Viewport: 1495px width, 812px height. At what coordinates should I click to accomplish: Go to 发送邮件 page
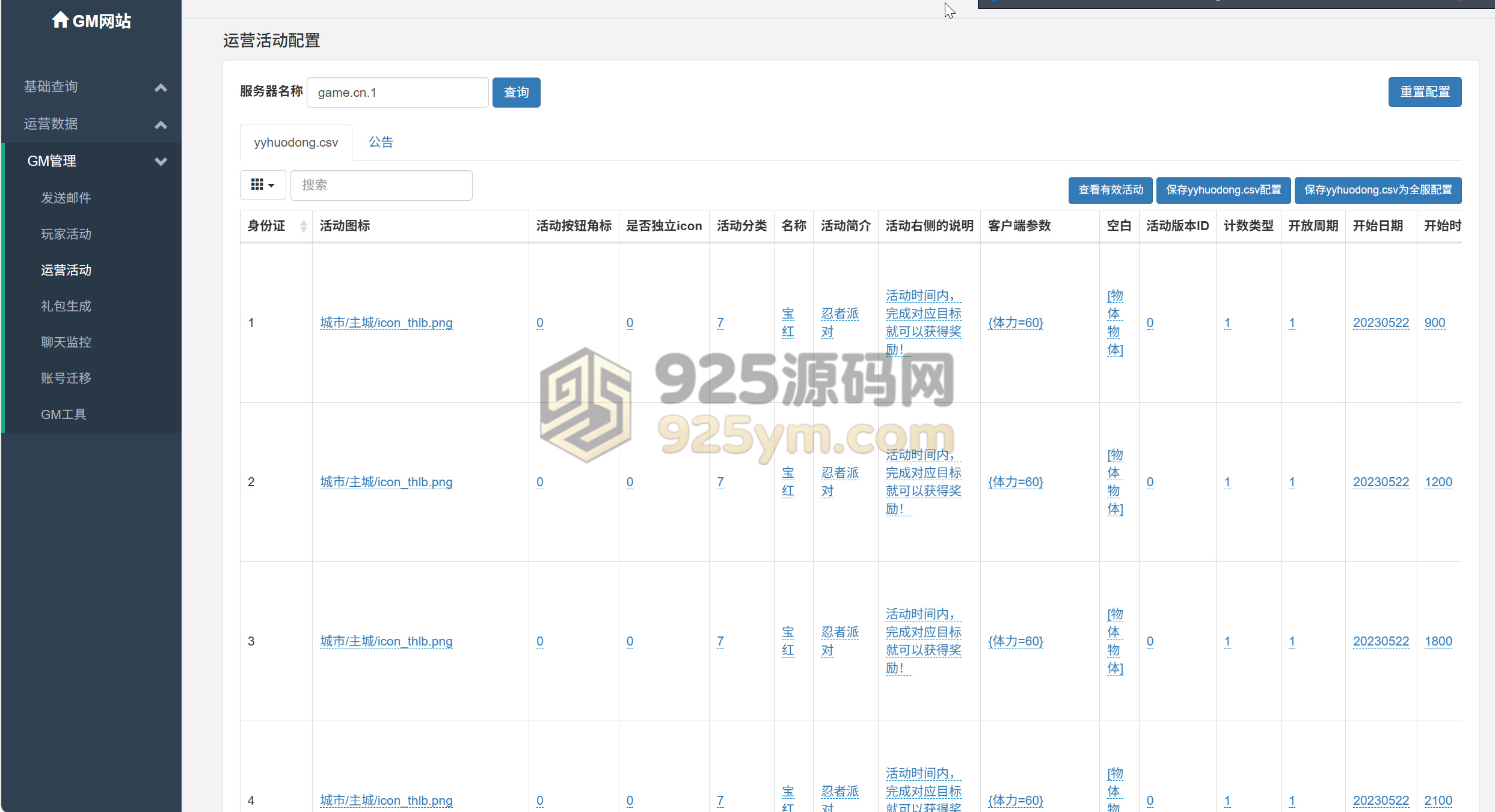pos(66,198)
